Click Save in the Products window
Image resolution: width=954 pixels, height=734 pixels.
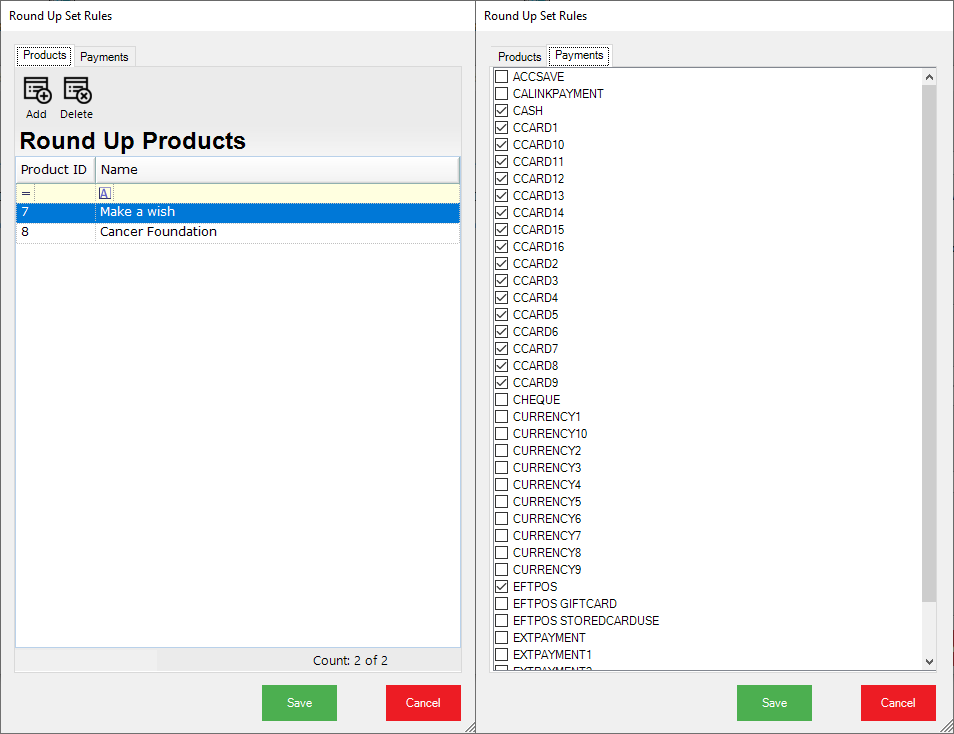point(299,703)
